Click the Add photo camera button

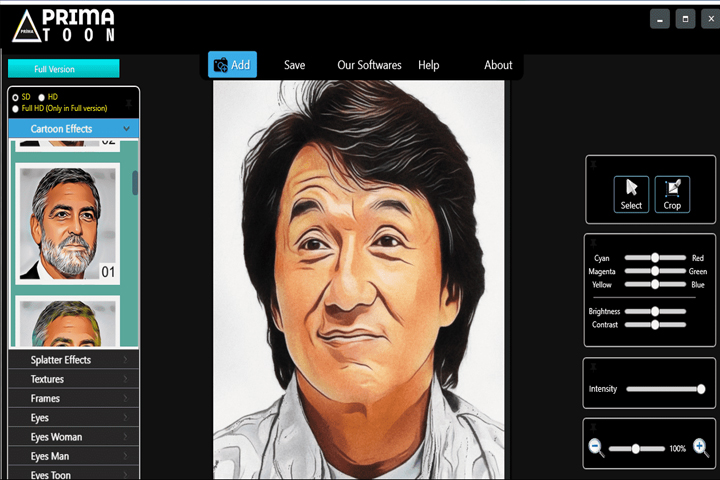pos(232,65)
